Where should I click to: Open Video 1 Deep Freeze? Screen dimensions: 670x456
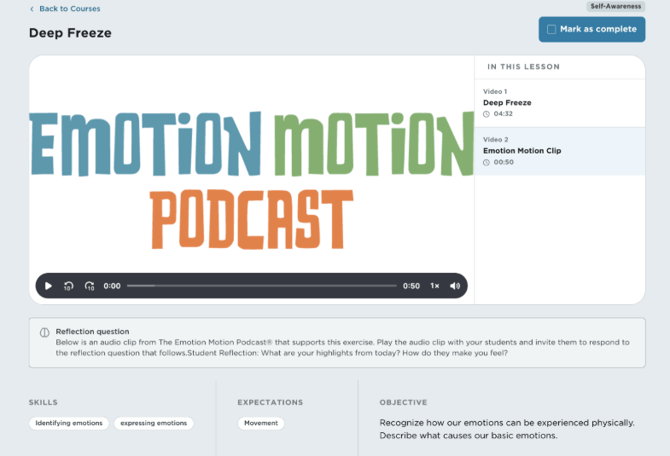coord(559,103)
